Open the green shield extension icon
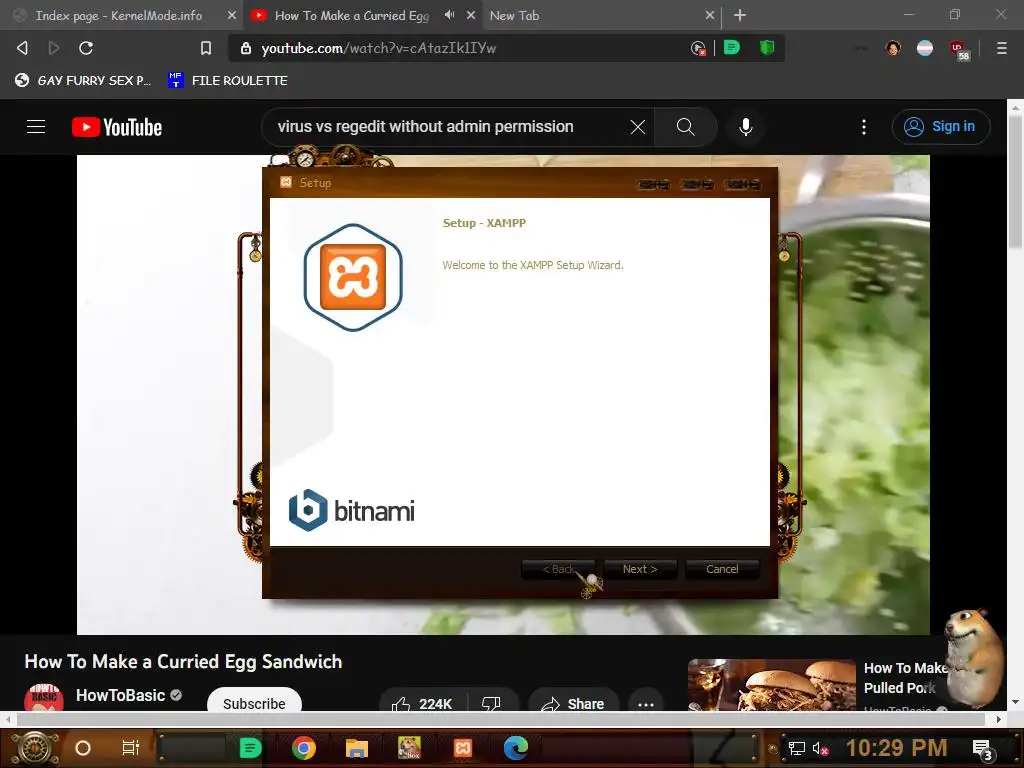The height and width of the screenshot is (768, 1024). [x=767, y=48]
